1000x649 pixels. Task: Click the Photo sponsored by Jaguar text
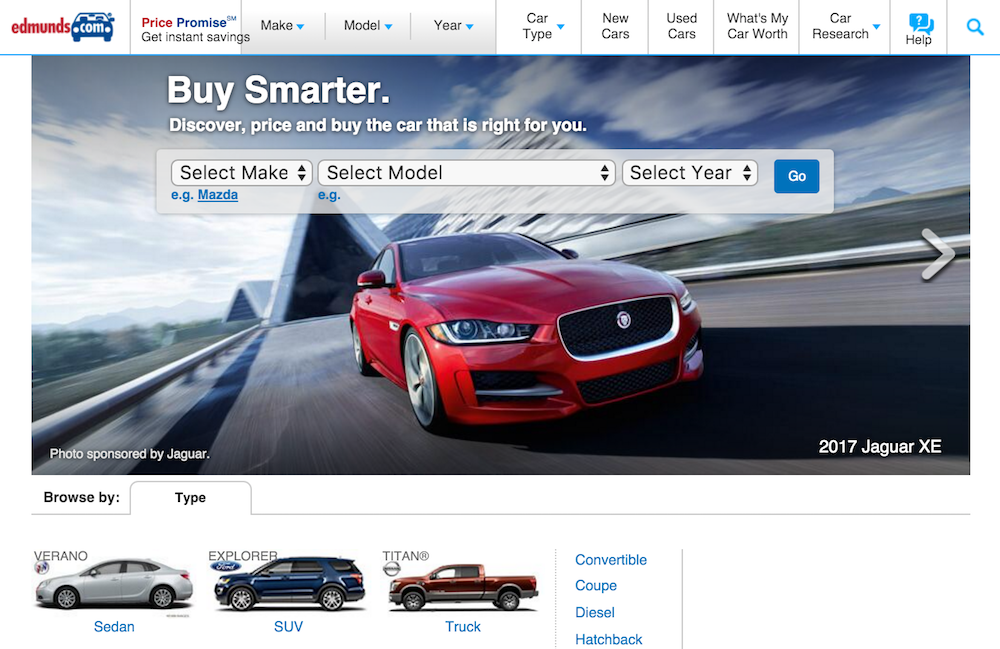[x=129, y=454]
